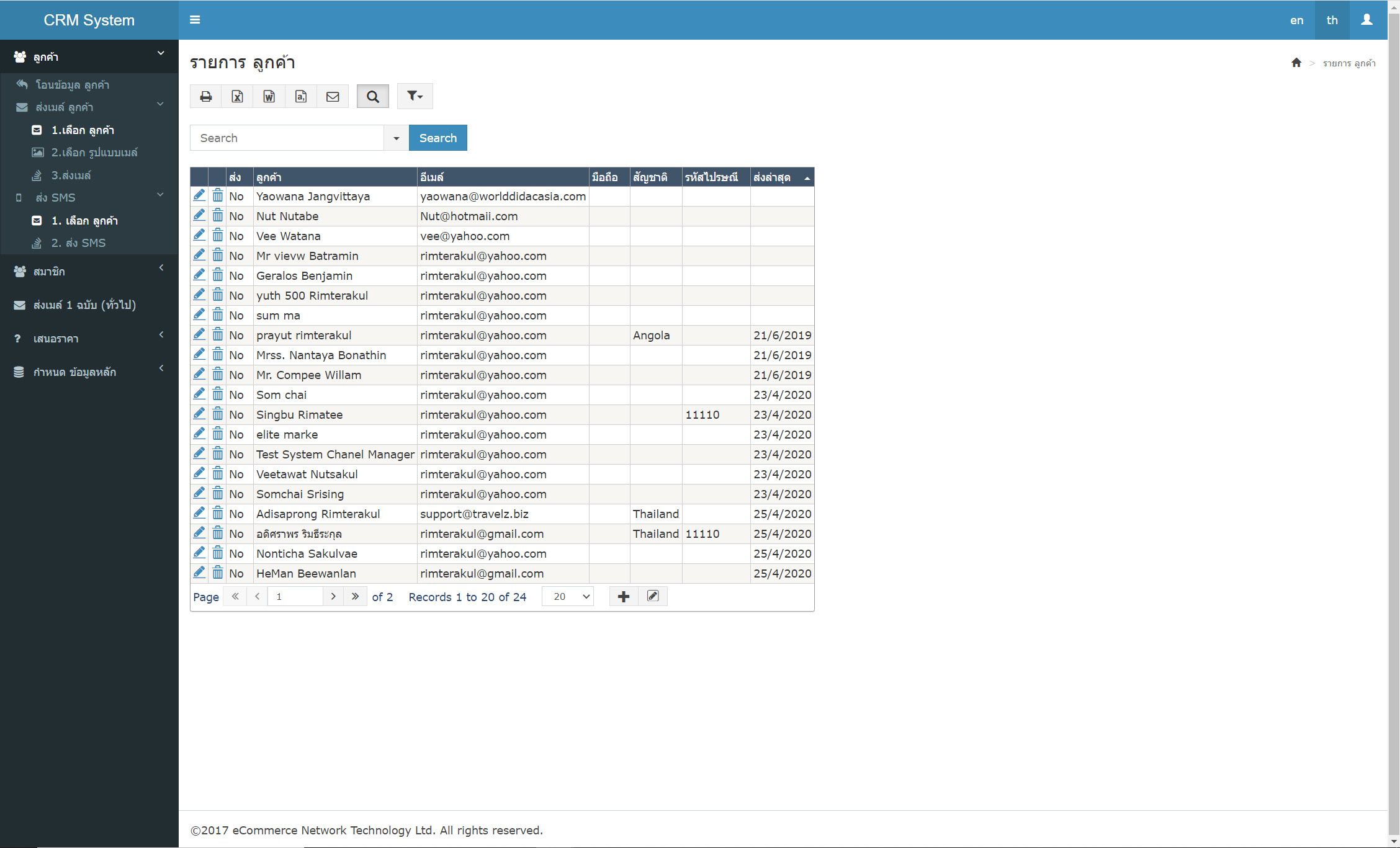Edit the Geralos Benjamin row
Viewport: 1400px width, 848px height.
199,275
